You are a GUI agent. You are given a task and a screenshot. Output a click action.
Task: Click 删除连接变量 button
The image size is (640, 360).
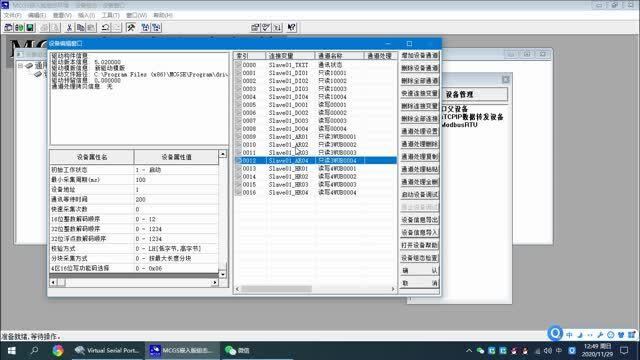click(x=420, y=106)
